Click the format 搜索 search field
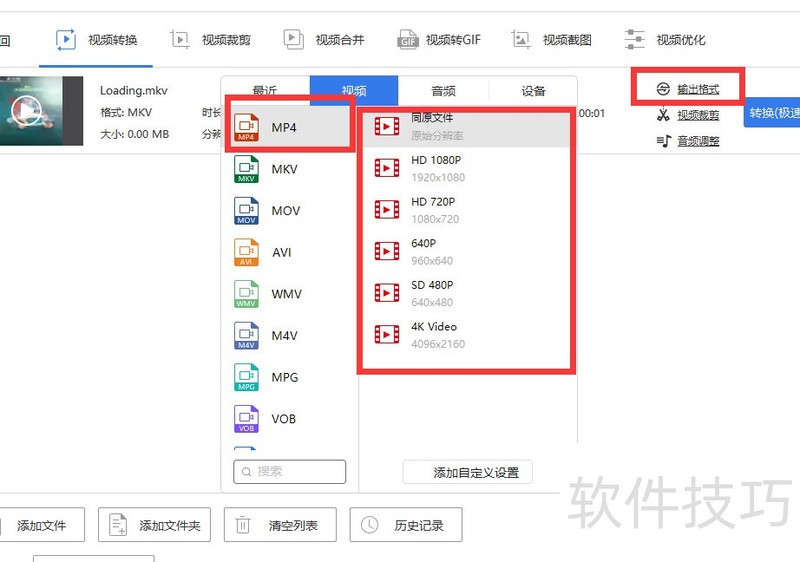800x562 pixels. 290,471
